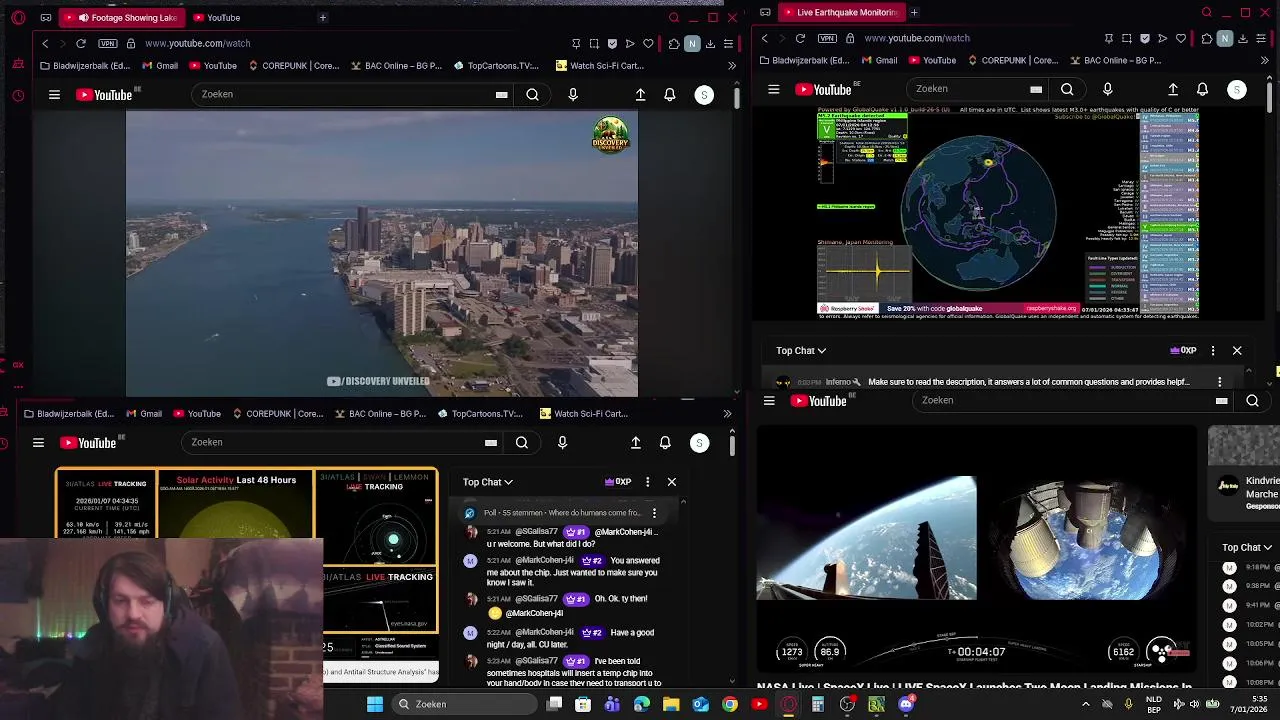Open guide menu in the SpaceX window
The height and width of the screenshot is (720, 1280).
(x=769, y=401)
